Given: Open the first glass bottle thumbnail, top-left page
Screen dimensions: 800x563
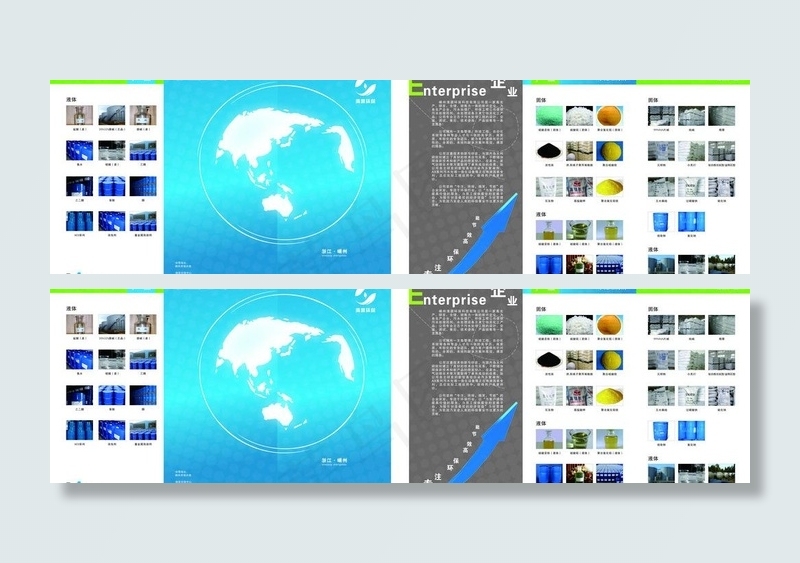Looking at the screenshot, I should [79, 116].
